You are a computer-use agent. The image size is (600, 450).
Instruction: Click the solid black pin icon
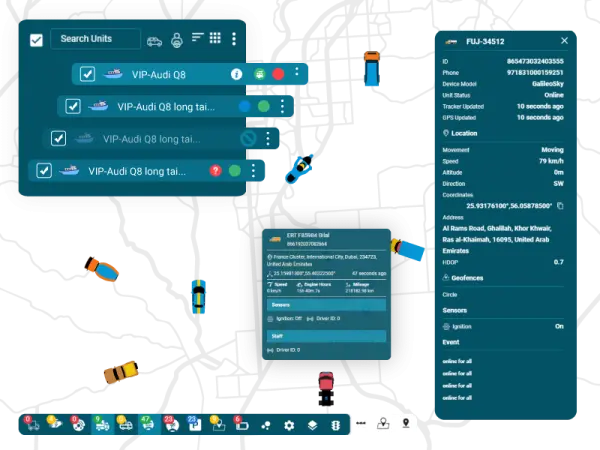click(x=406, y=422)
